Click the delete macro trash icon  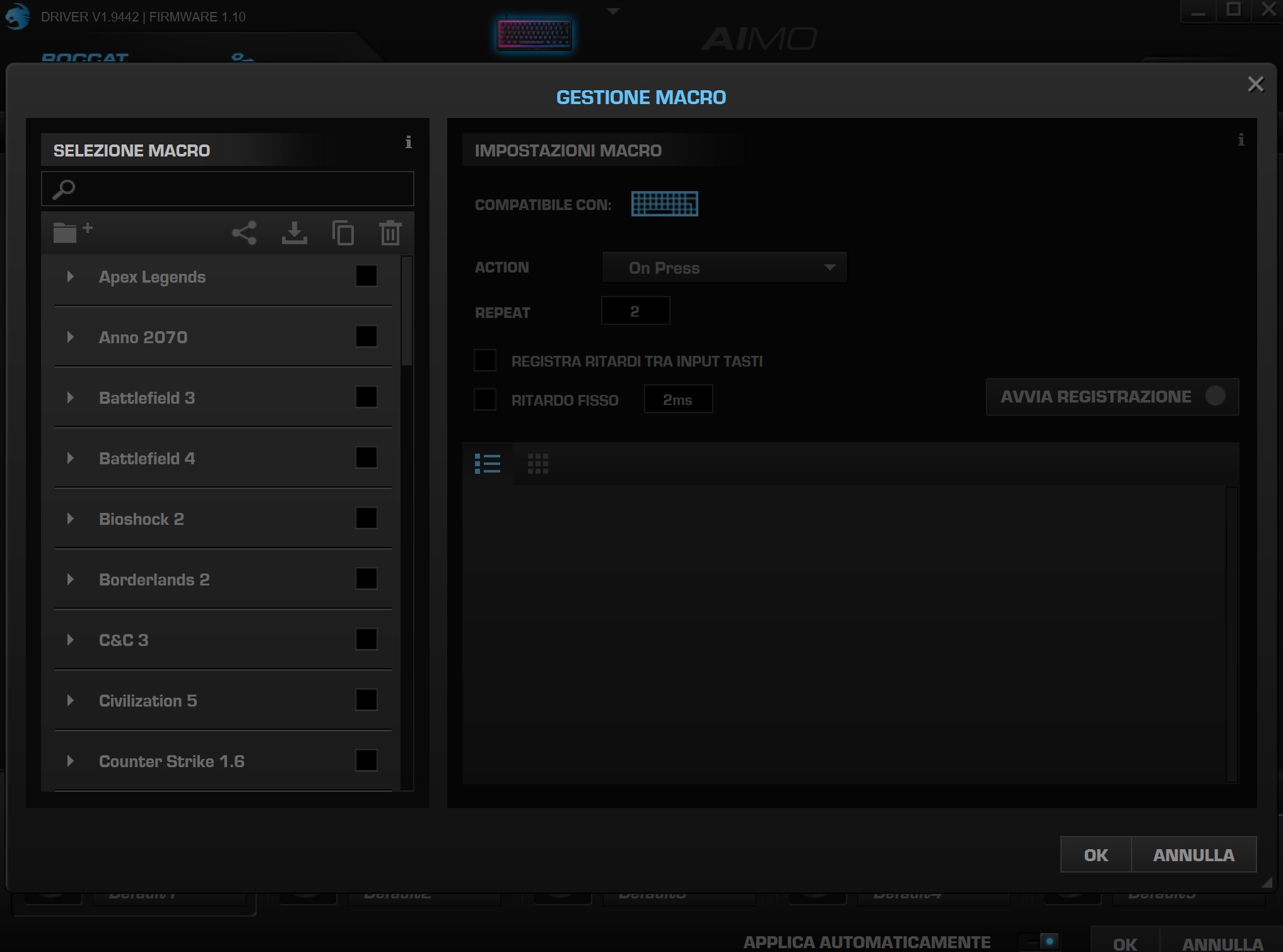[x=390, y=233]
